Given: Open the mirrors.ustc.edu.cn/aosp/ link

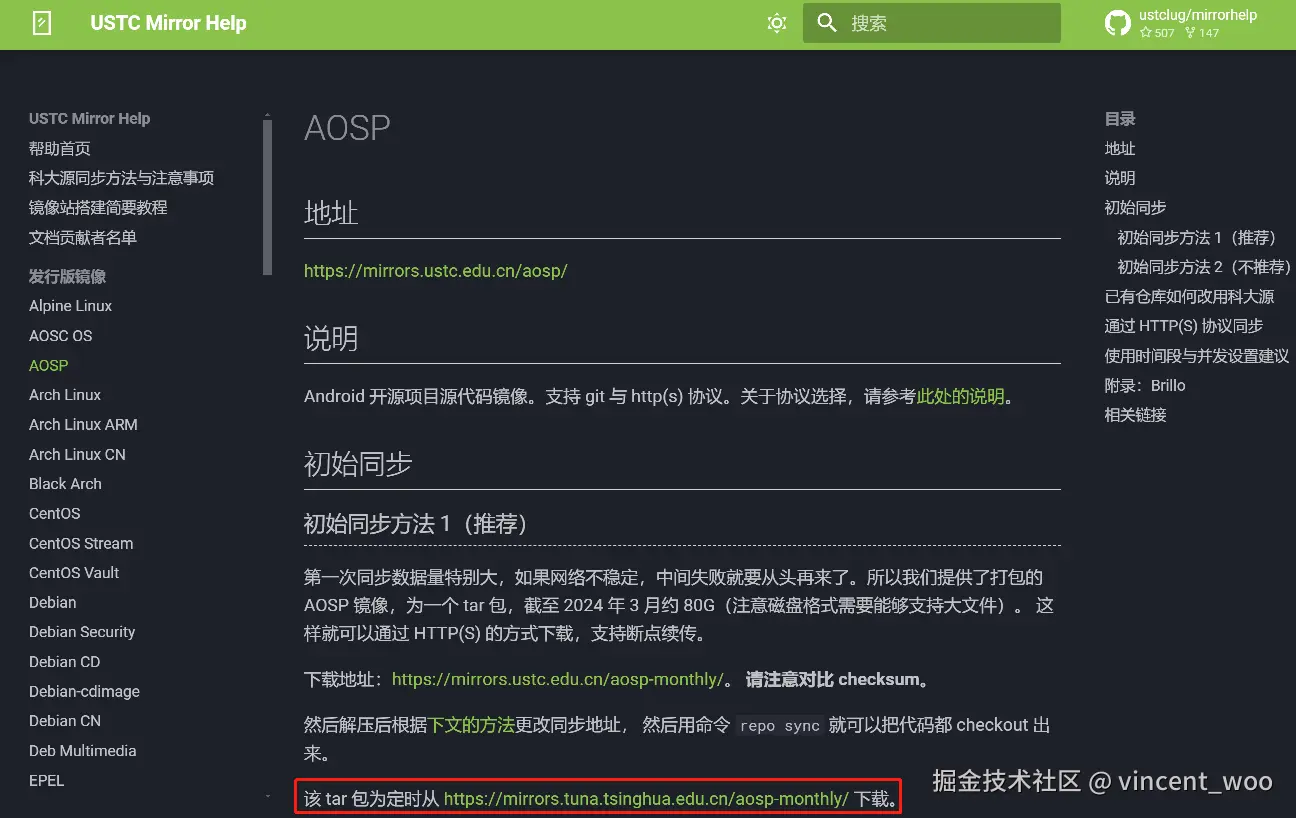Looking at the screenshot, I should click(435, 270).
